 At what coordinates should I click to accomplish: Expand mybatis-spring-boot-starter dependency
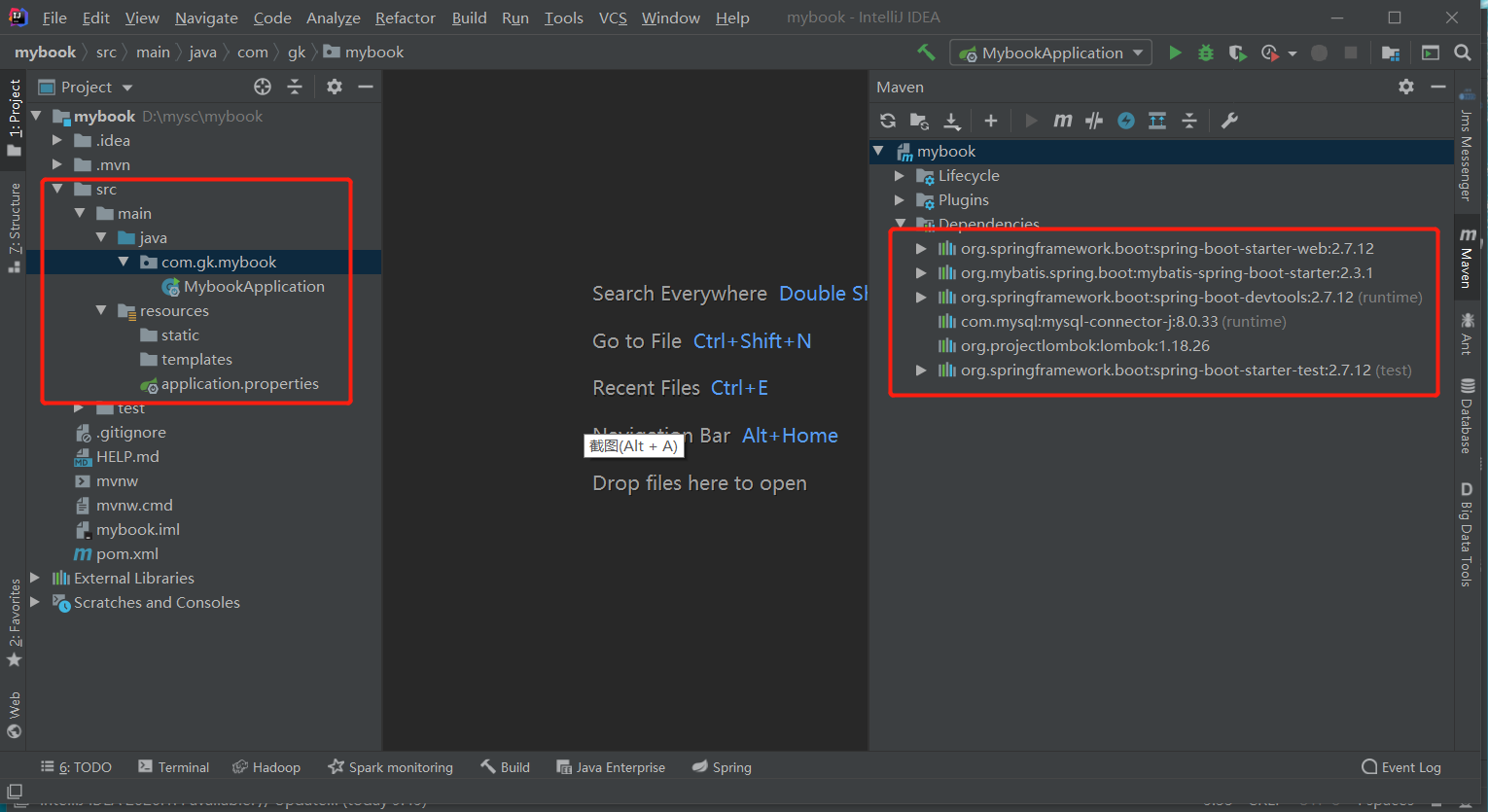click(x=921, y=272)
